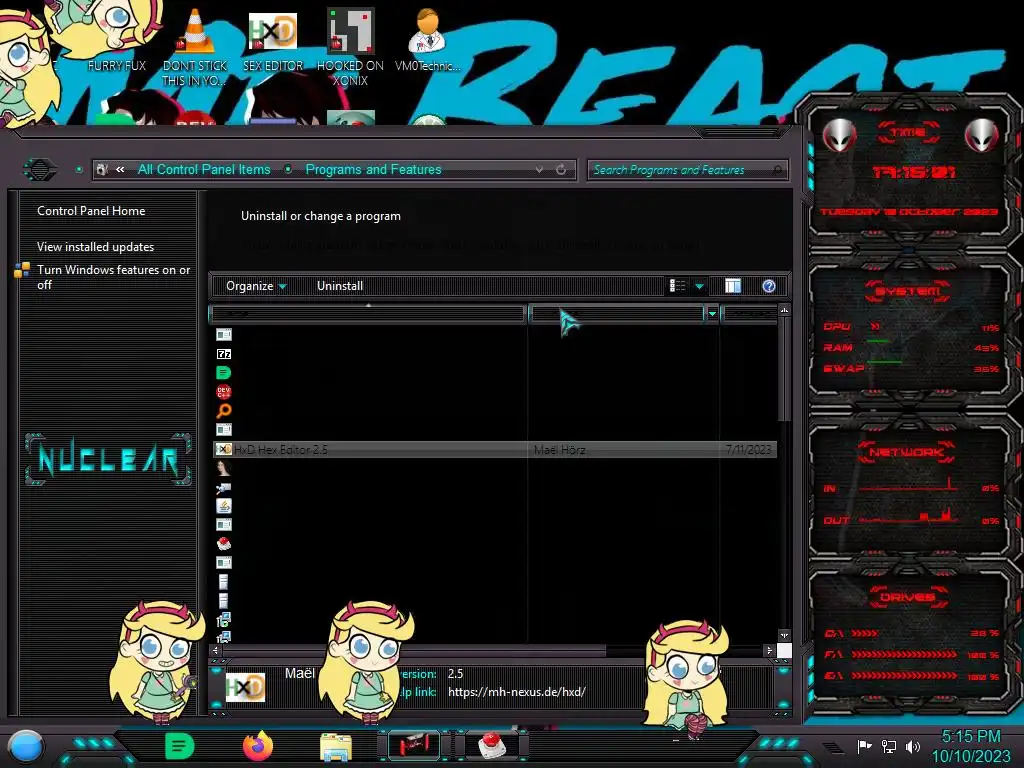Viewport: 1024px width, 768px height.
Task: Select the 7z program entry icon
Action: click(x=223, y=354)
